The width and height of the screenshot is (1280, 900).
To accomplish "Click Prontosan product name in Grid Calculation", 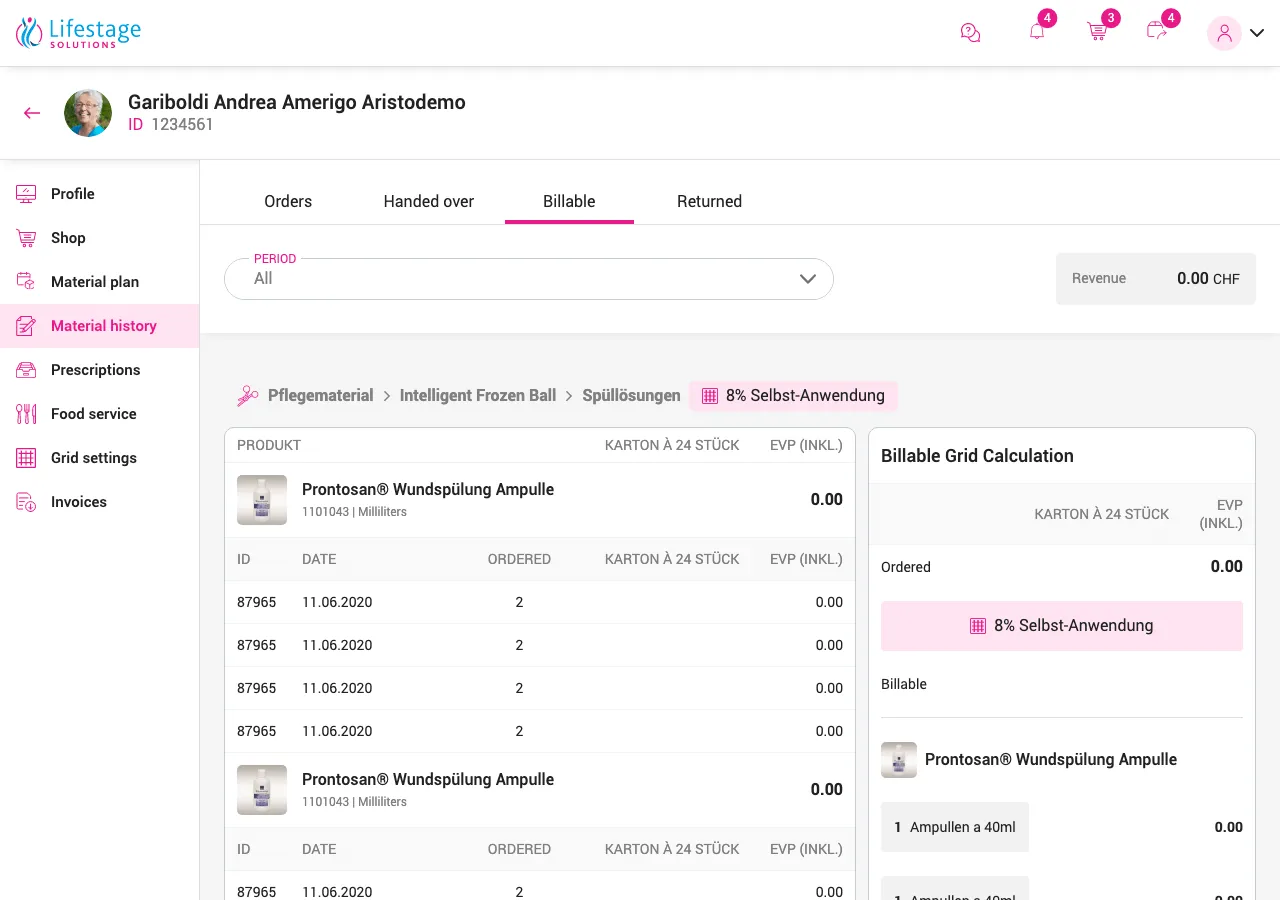I will tap(1051, 760).
